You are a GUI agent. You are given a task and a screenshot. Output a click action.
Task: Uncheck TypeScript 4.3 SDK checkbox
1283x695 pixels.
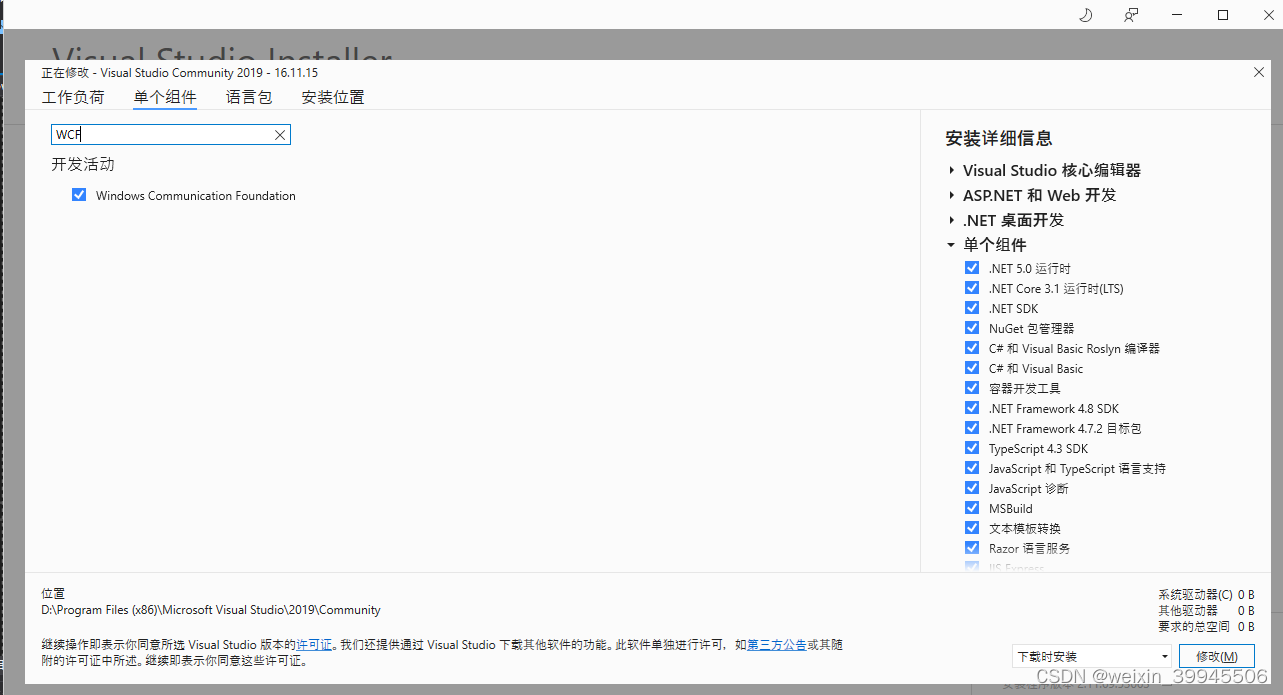tap(972, 448)
